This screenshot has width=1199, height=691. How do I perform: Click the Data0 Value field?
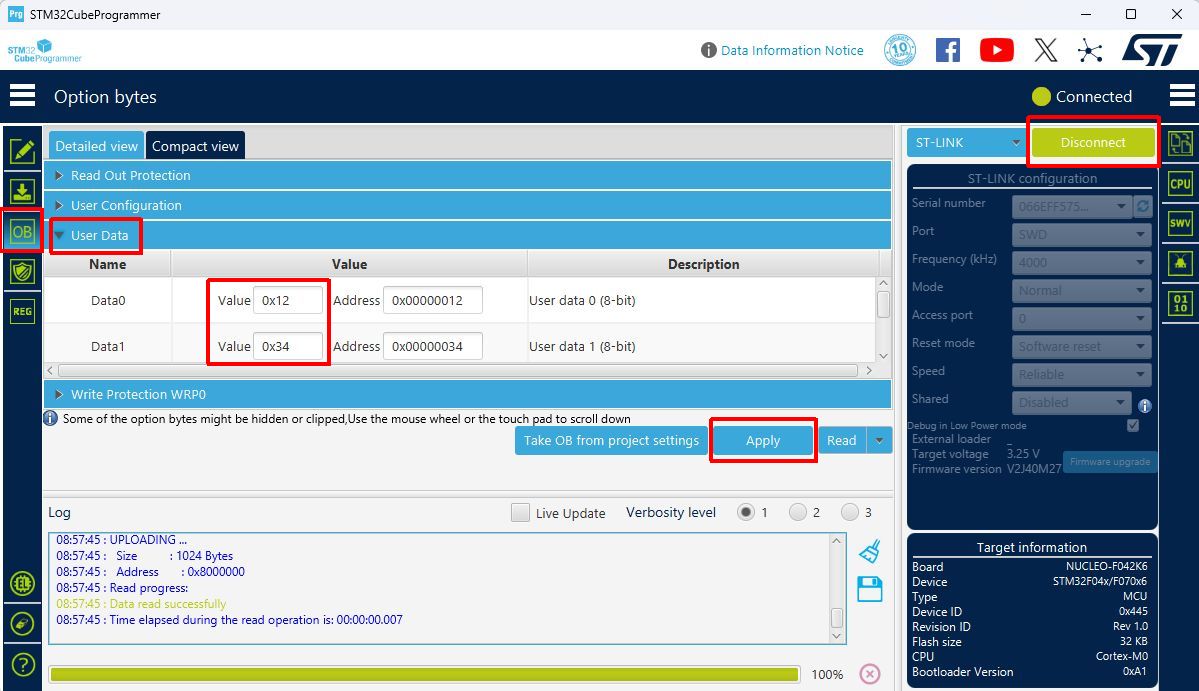click(288, 300)
